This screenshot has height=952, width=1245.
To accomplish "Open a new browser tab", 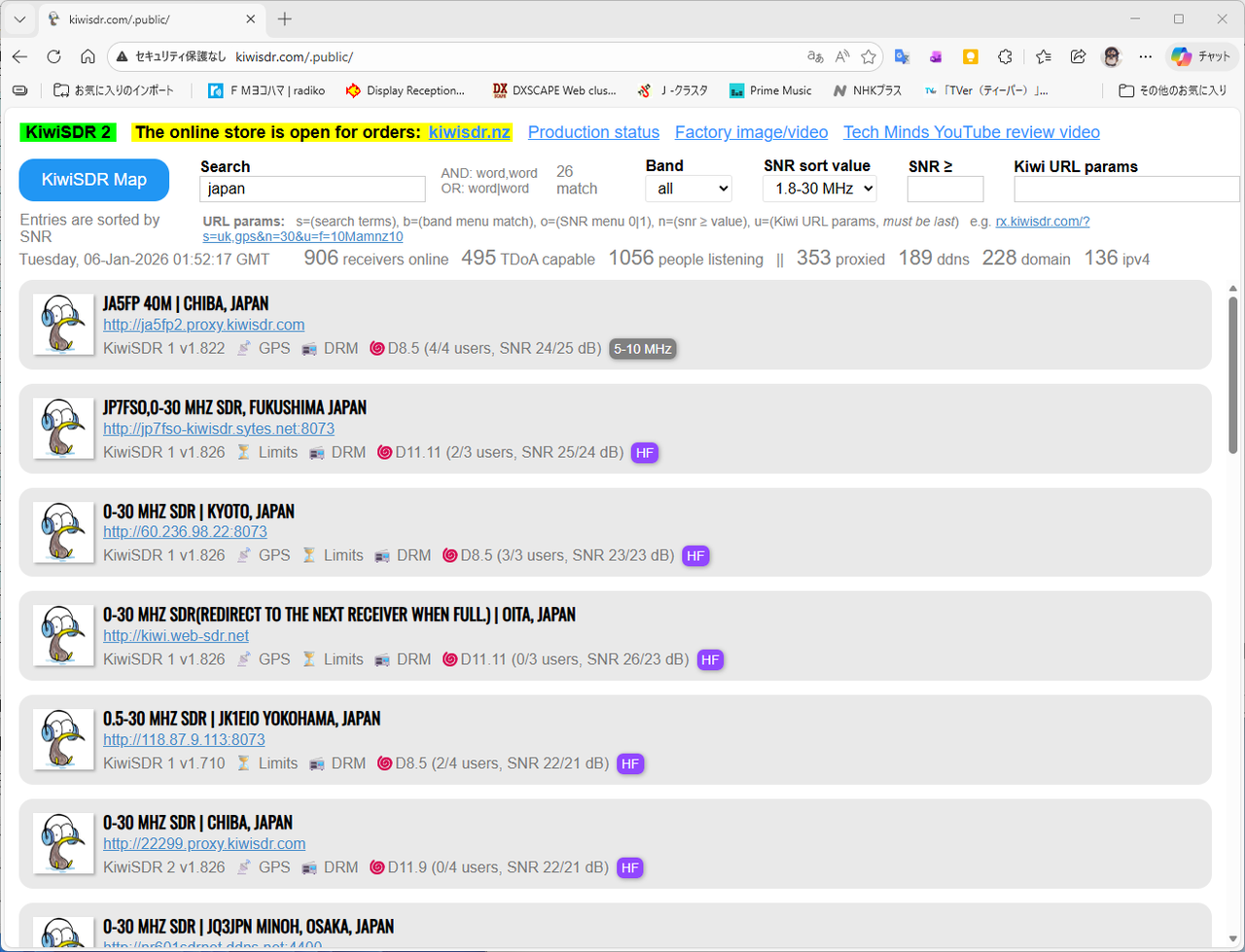I will pyautogui.click(x=284, y=19).
